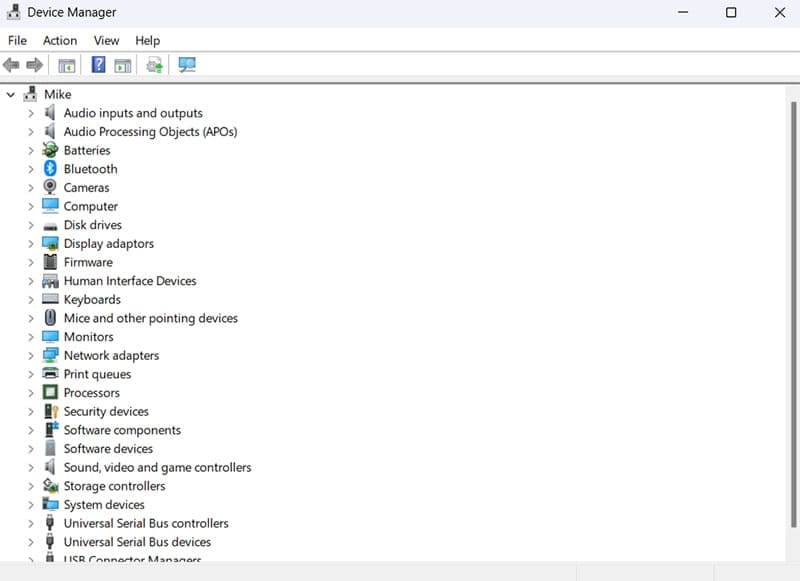This screenshot has height=581, width=800.
Task: Expand the Display adaptors node
Action: tap(29, 243)
